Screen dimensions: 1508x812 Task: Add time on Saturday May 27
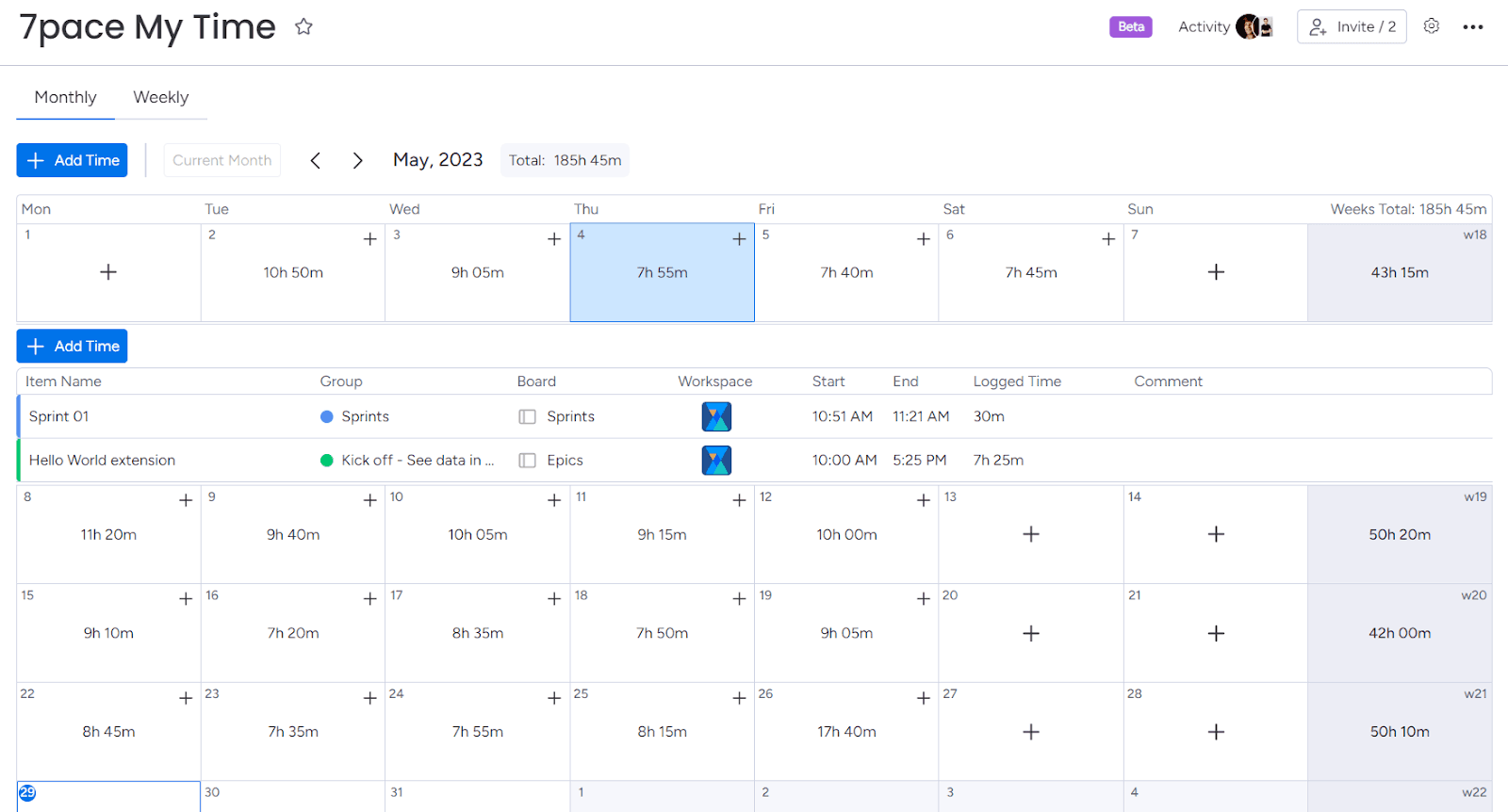[x=1031, y=732]
